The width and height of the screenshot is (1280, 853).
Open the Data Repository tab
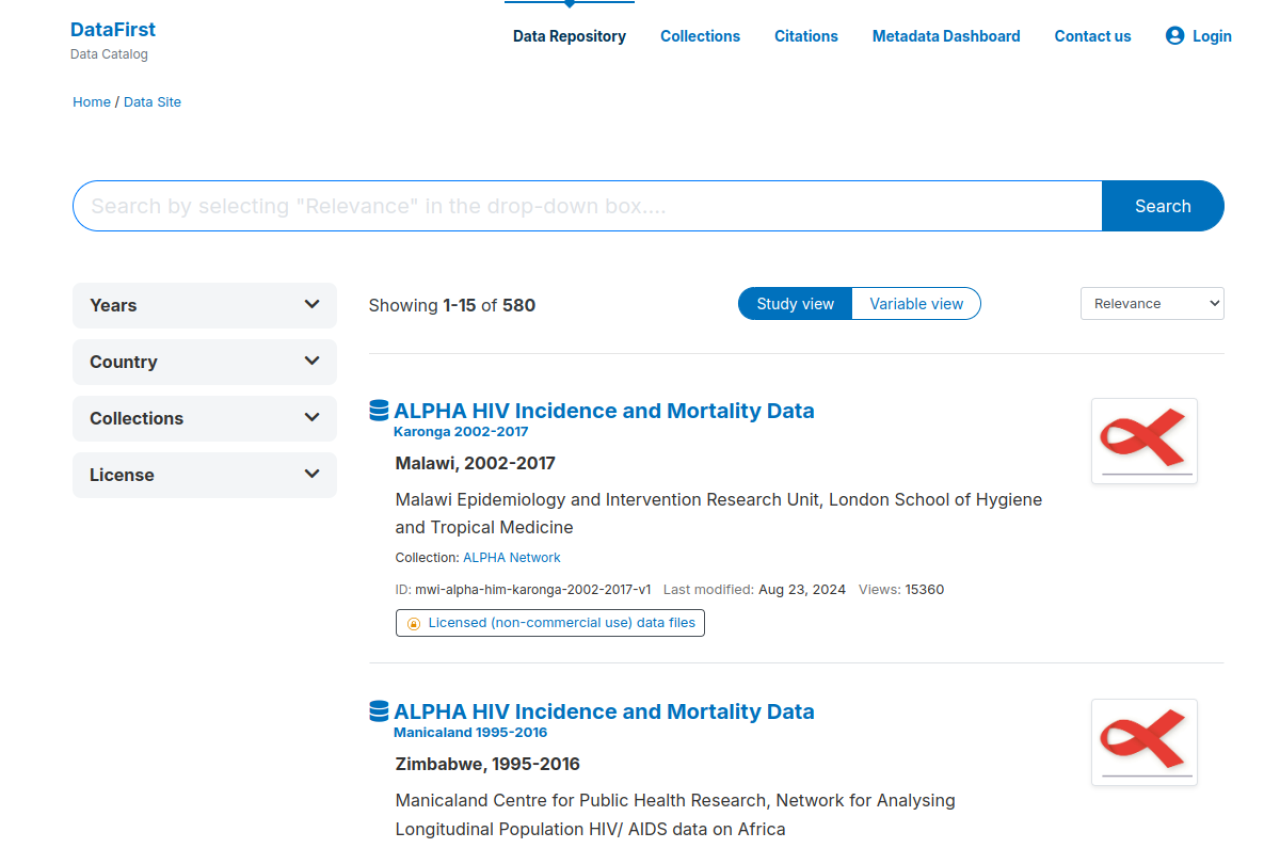tap(569, 36)
